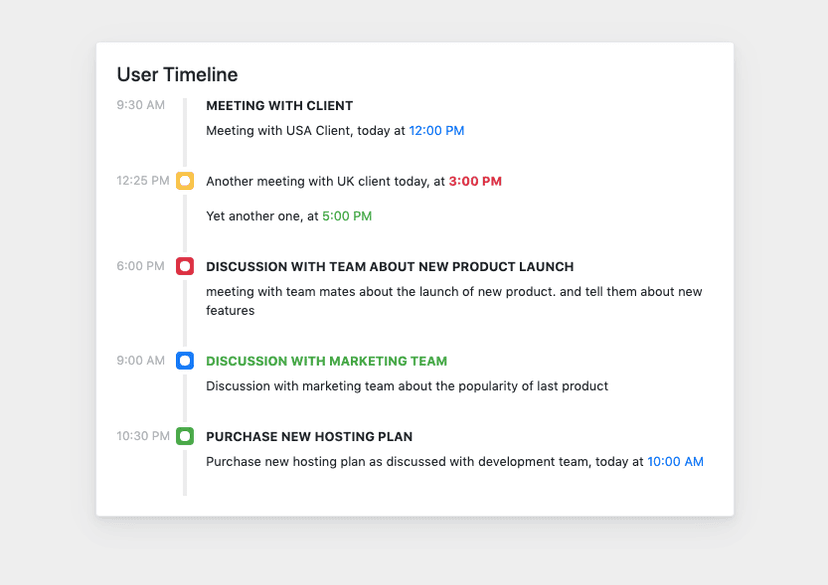Select the 9:30 AM timestamp label

point(140,104)
